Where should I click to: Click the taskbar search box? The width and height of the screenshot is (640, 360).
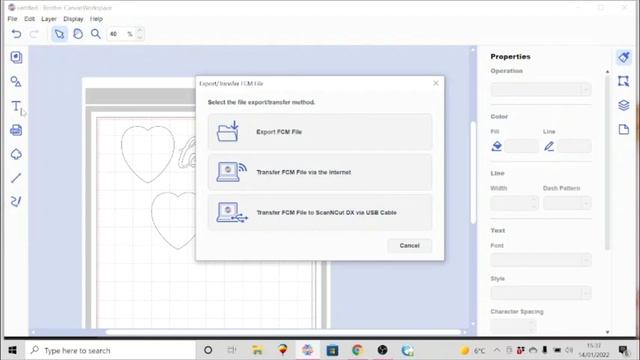[x=111, y=350]
